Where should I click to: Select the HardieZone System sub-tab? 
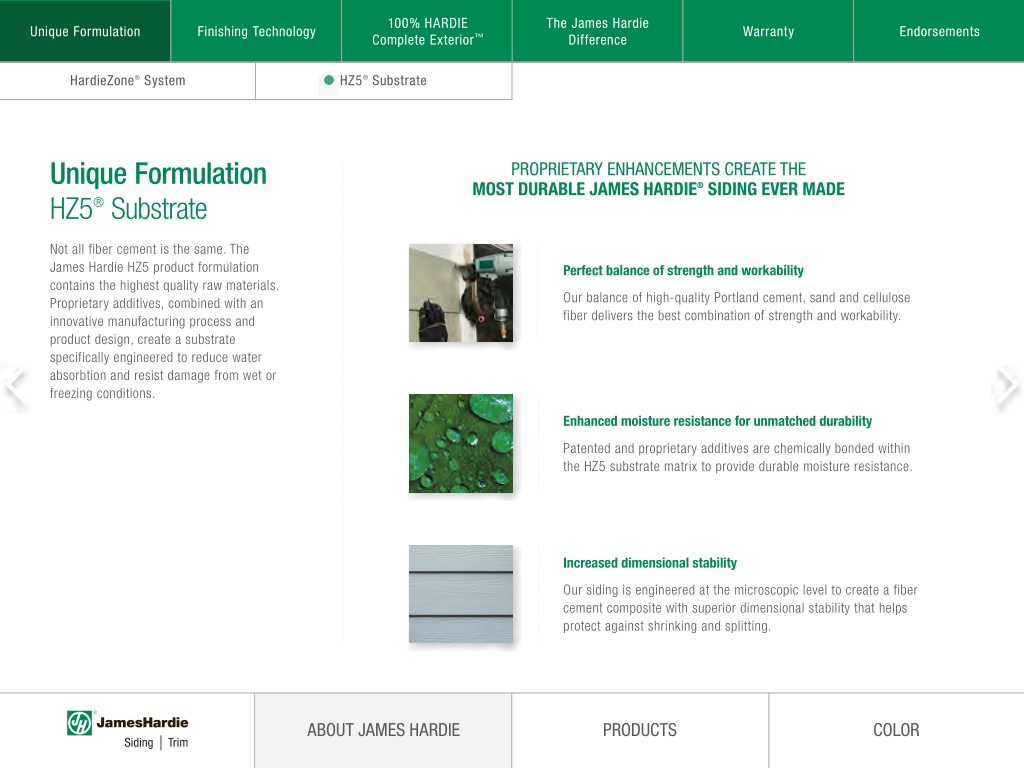(x=127, y=80)
